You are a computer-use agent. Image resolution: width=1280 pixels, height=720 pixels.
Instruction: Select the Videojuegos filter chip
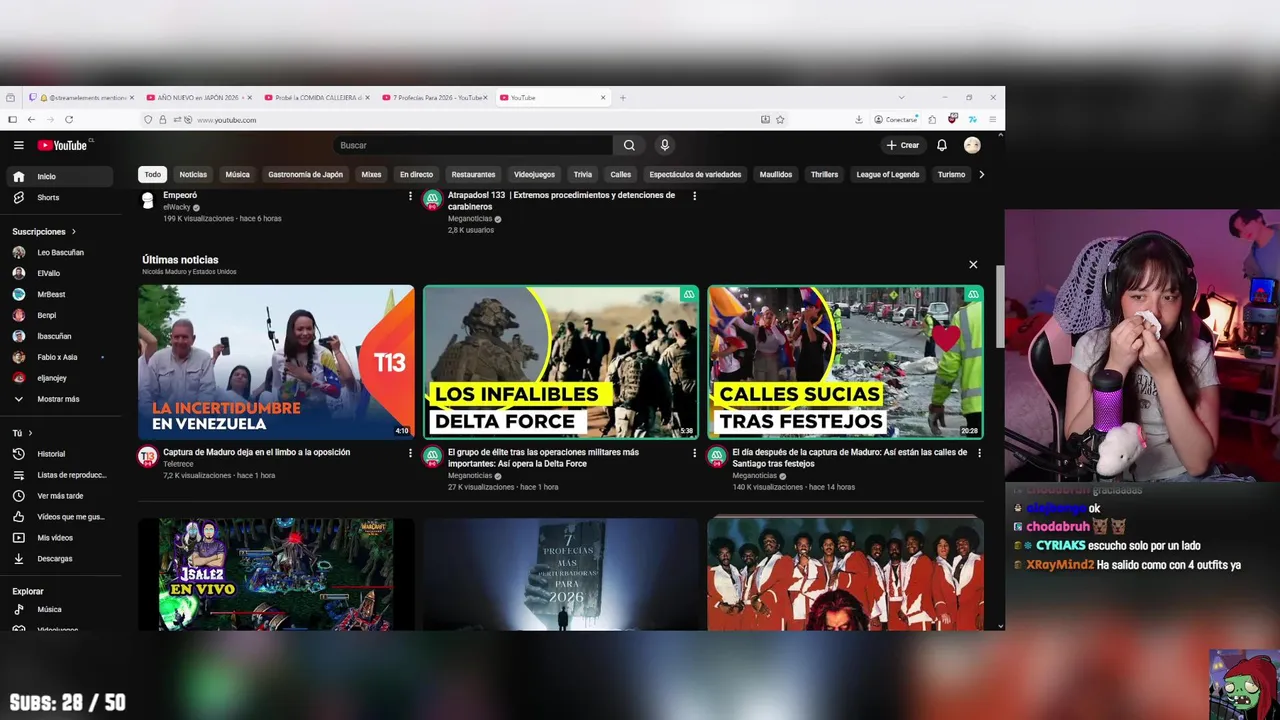coord(534,174)
